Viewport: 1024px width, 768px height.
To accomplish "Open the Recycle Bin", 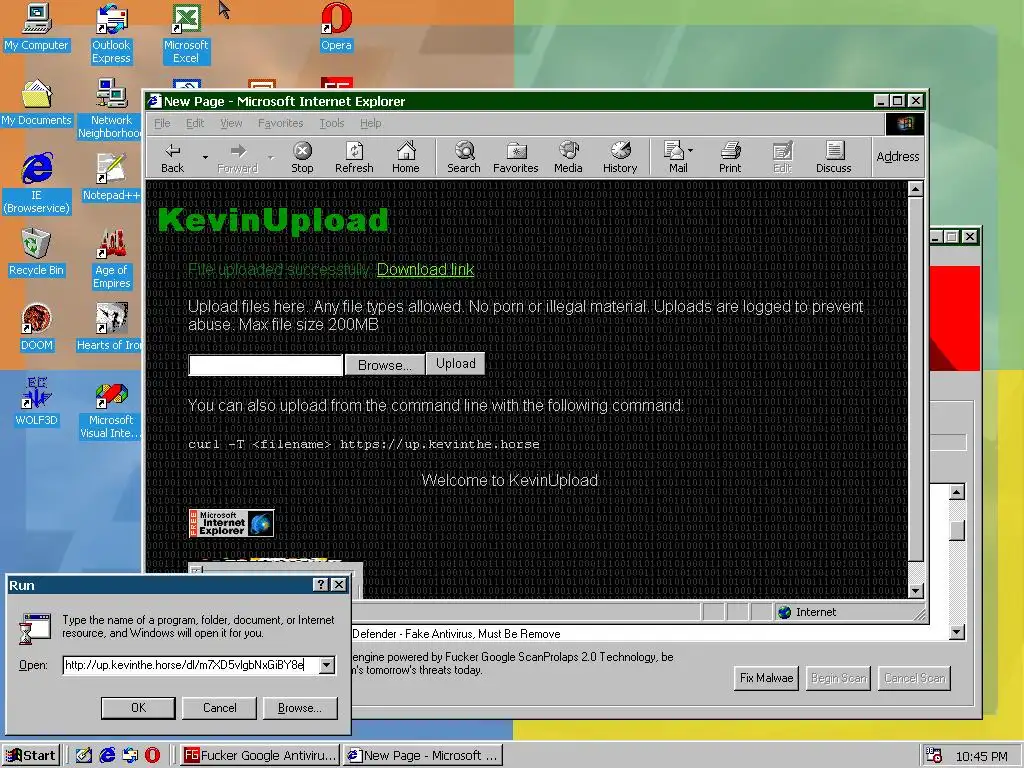I will tap(37, 252).
